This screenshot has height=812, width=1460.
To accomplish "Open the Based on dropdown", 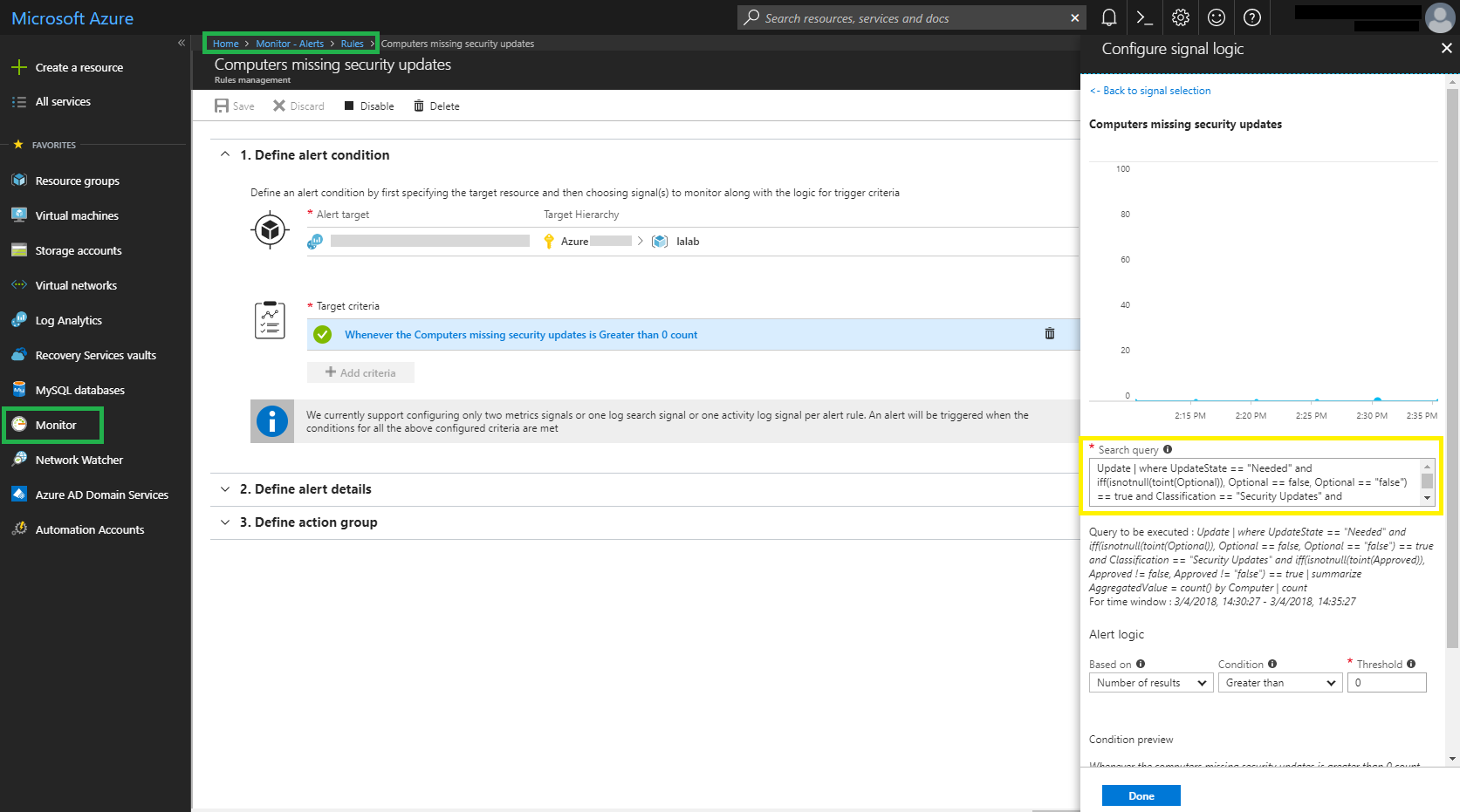I will 1151,683.
